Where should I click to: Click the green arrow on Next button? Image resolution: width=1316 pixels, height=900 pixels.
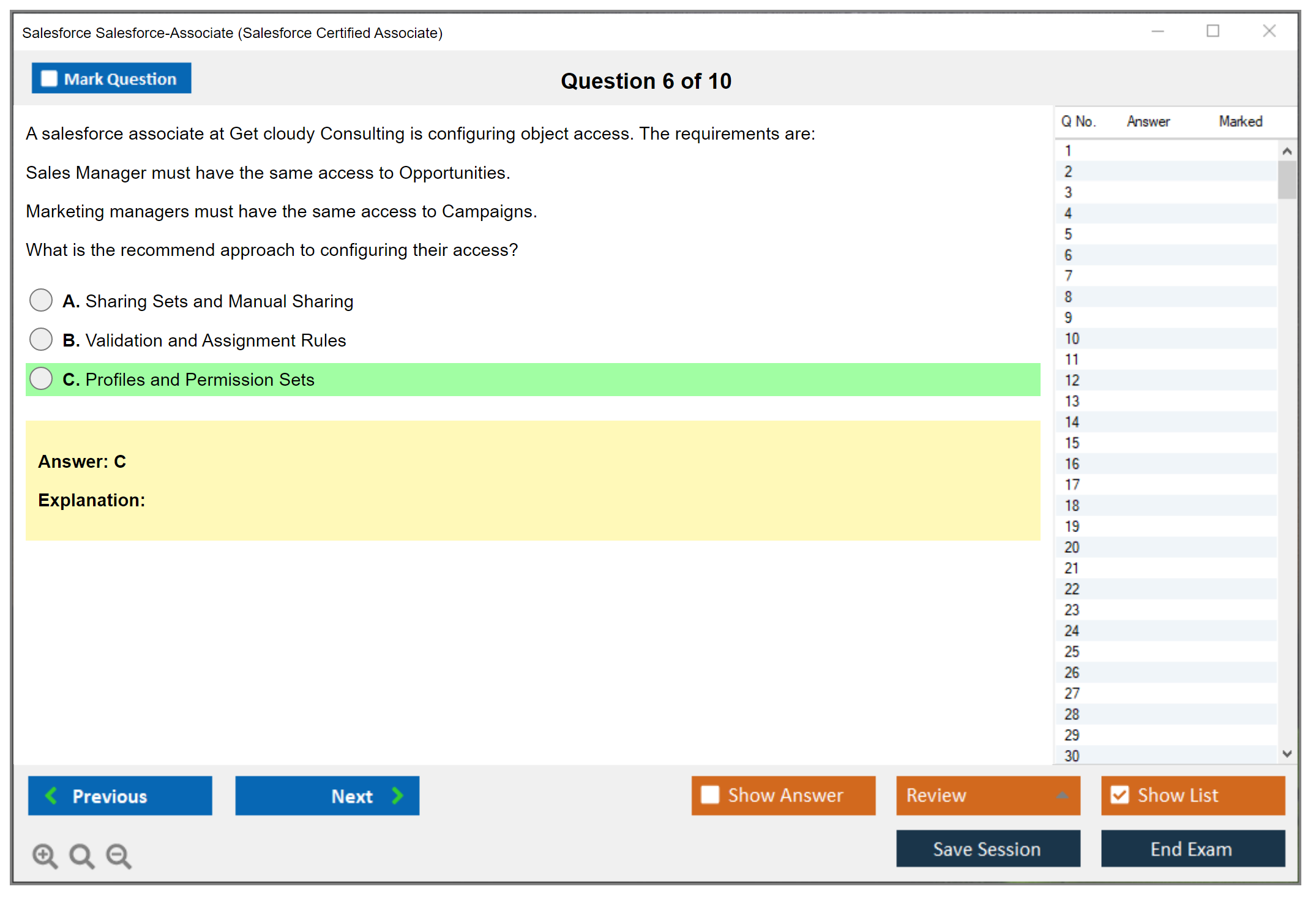[397, 795]
